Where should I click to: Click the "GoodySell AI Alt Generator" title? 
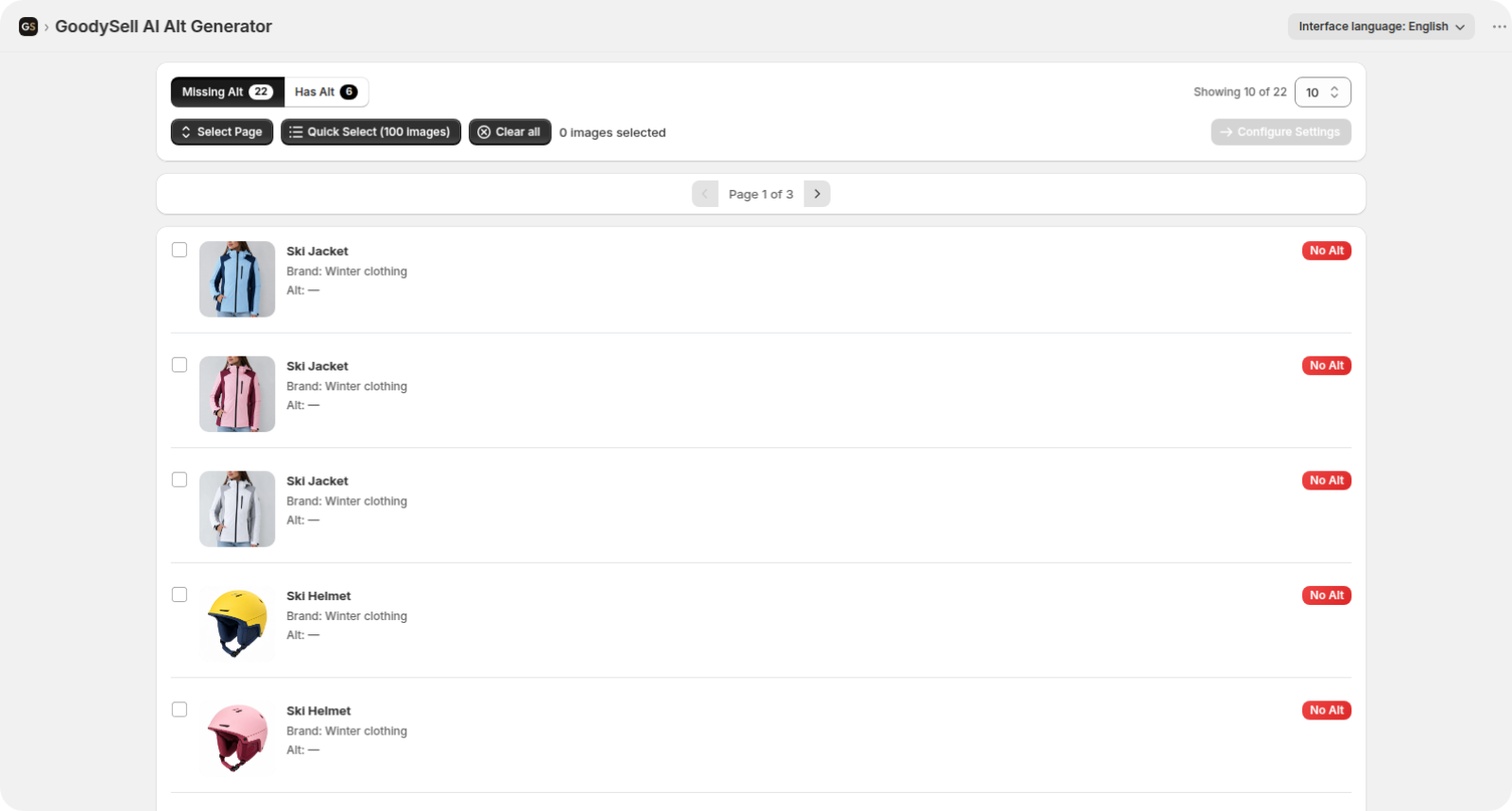[163, 26]
